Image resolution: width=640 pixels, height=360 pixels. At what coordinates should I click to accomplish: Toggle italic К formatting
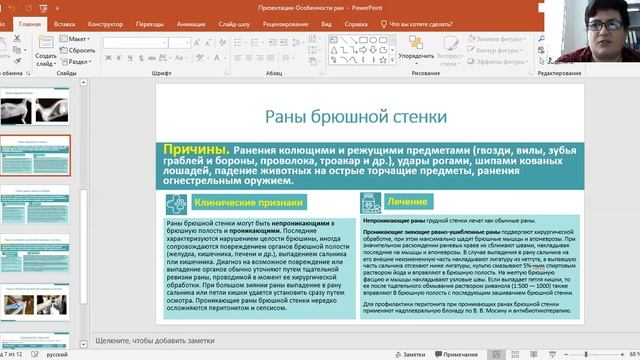119,58
